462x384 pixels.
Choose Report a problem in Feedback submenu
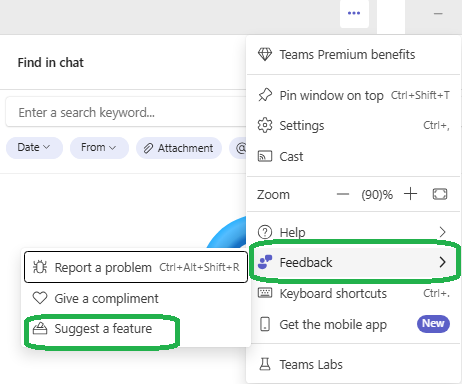click(x=136, y=267)
